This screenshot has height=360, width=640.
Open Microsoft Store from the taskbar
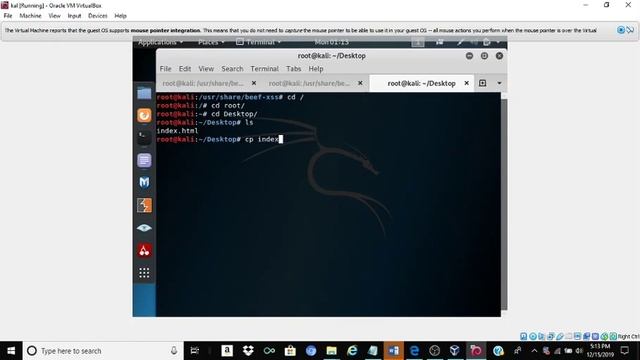290,351
